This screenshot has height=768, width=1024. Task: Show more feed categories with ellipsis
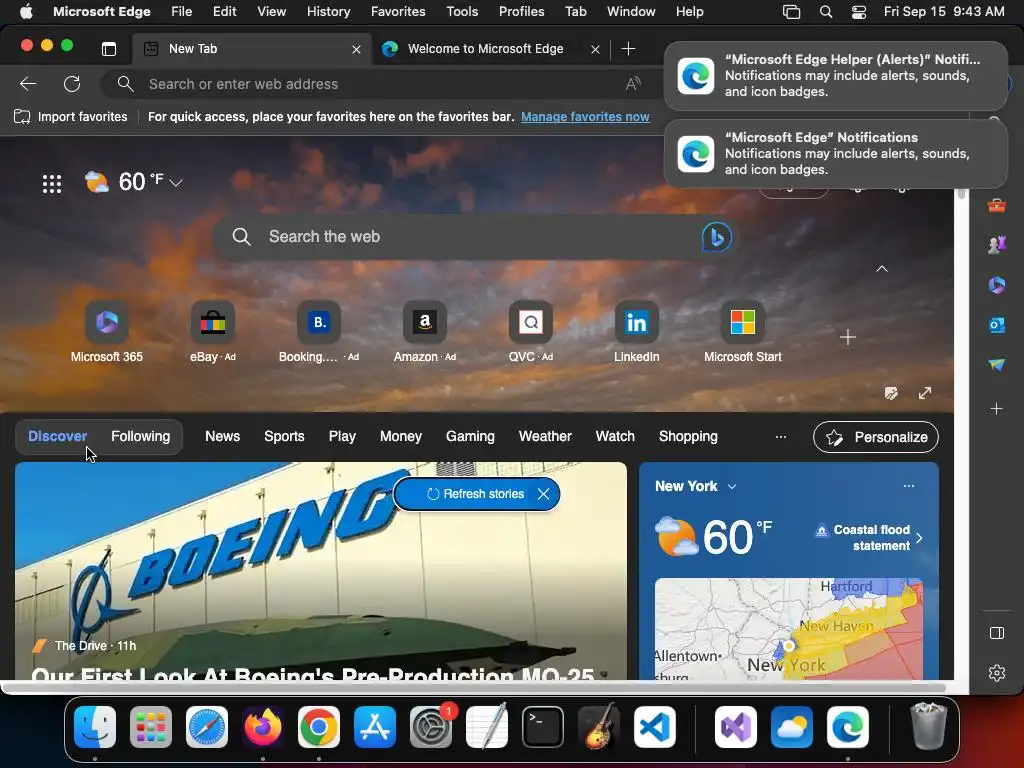(780, 436)
